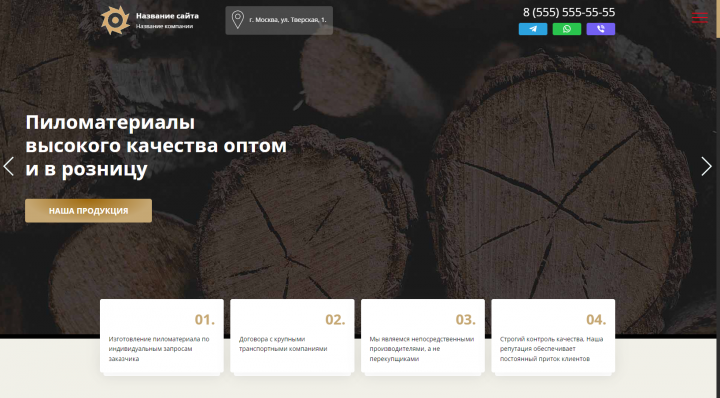
Task: Call the phone number 8 (555) 555-55-55
Action: (x=569, y=12)
